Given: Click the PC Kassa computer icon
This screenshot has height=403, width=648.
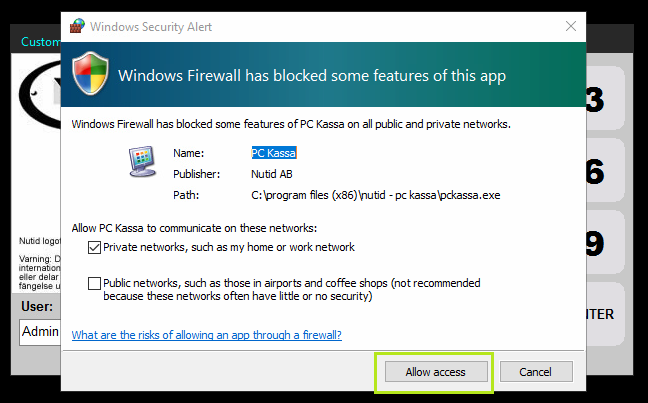Looking at the screenshot, I should coord(142,160).
